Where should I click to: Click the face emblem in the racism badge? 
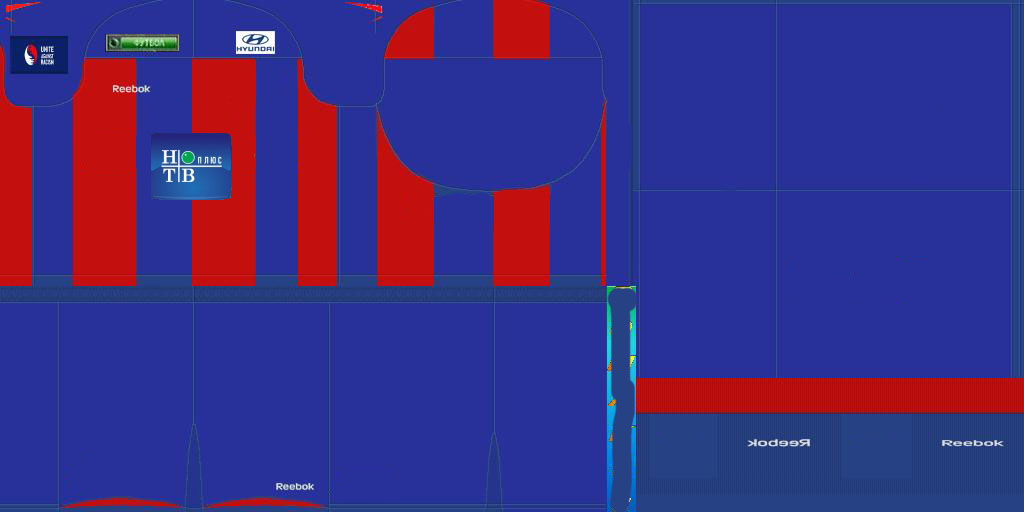click(x=31, y=55)
